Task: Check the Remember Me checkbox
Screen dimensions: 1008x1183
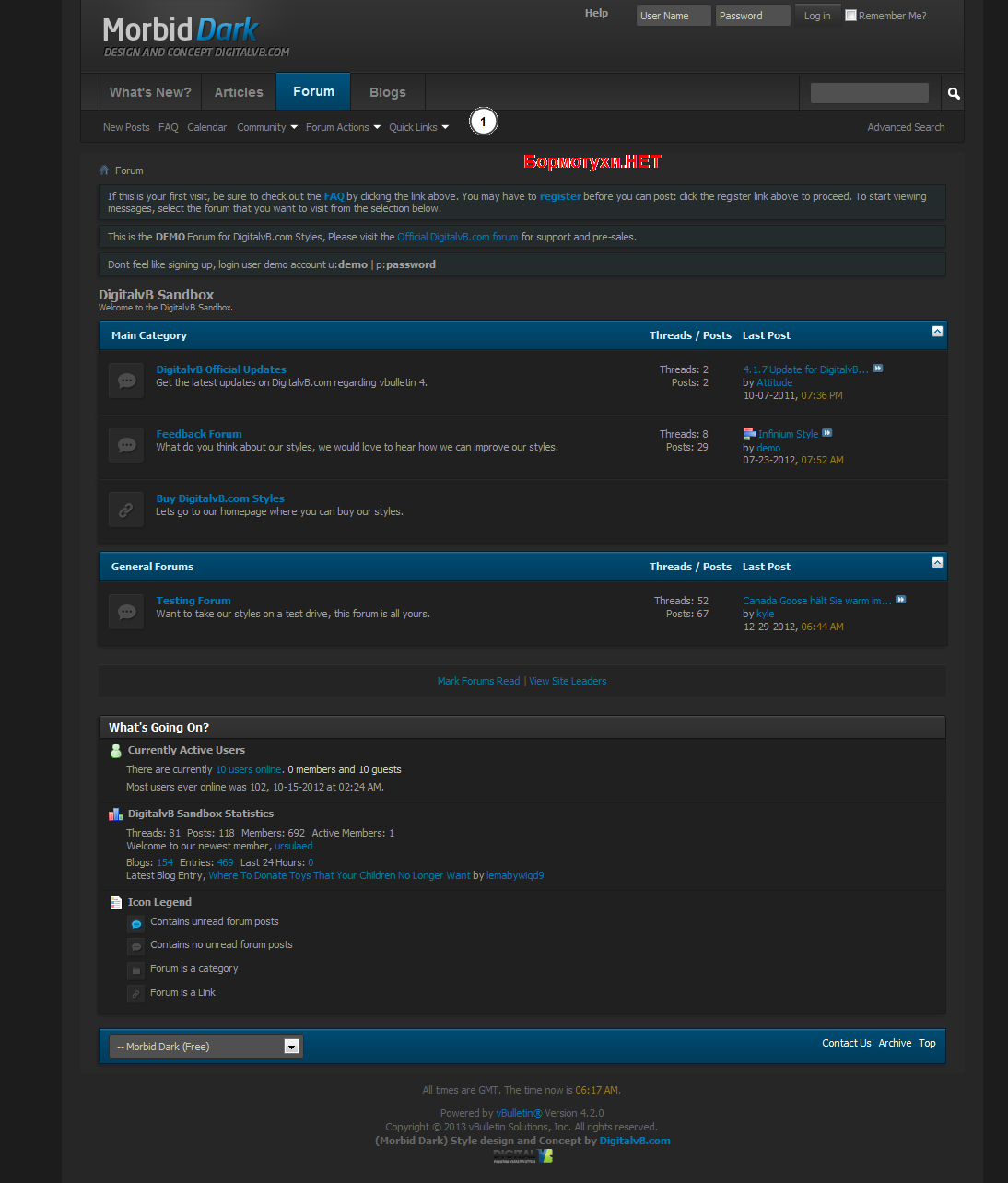Action: pos(851,16)
